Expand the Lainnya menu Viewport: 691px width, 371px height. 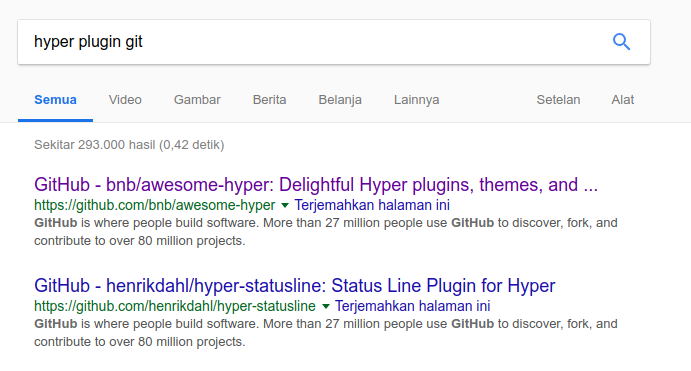point(416,100)
